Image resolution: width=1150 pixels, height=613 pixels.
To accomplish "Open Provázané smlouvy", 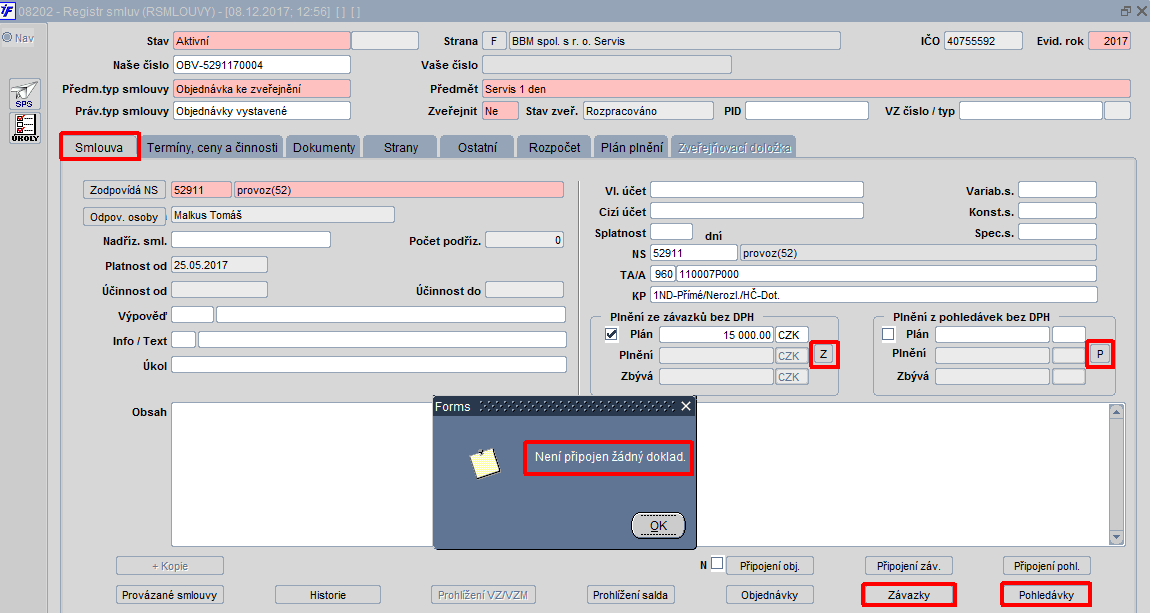I will [169, 595].
